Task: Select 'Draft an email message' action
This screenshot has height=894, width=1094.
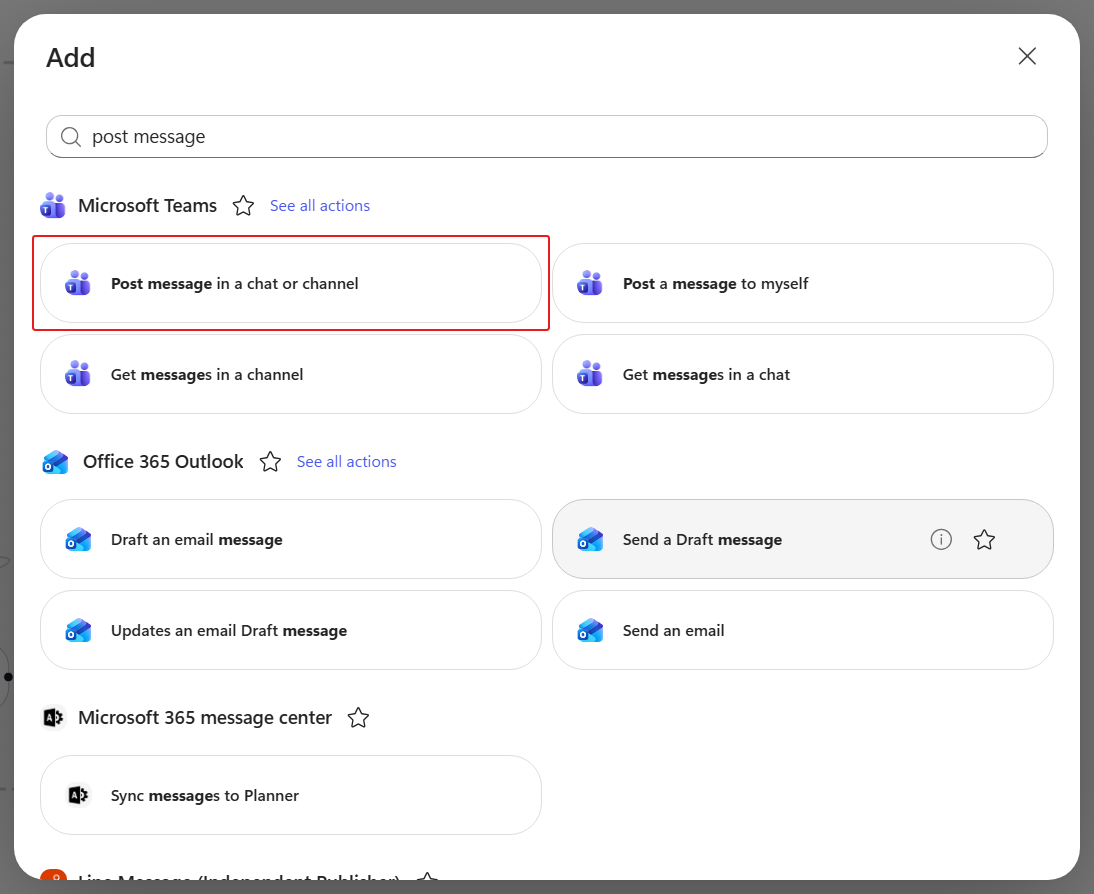Action: [291, 539]
